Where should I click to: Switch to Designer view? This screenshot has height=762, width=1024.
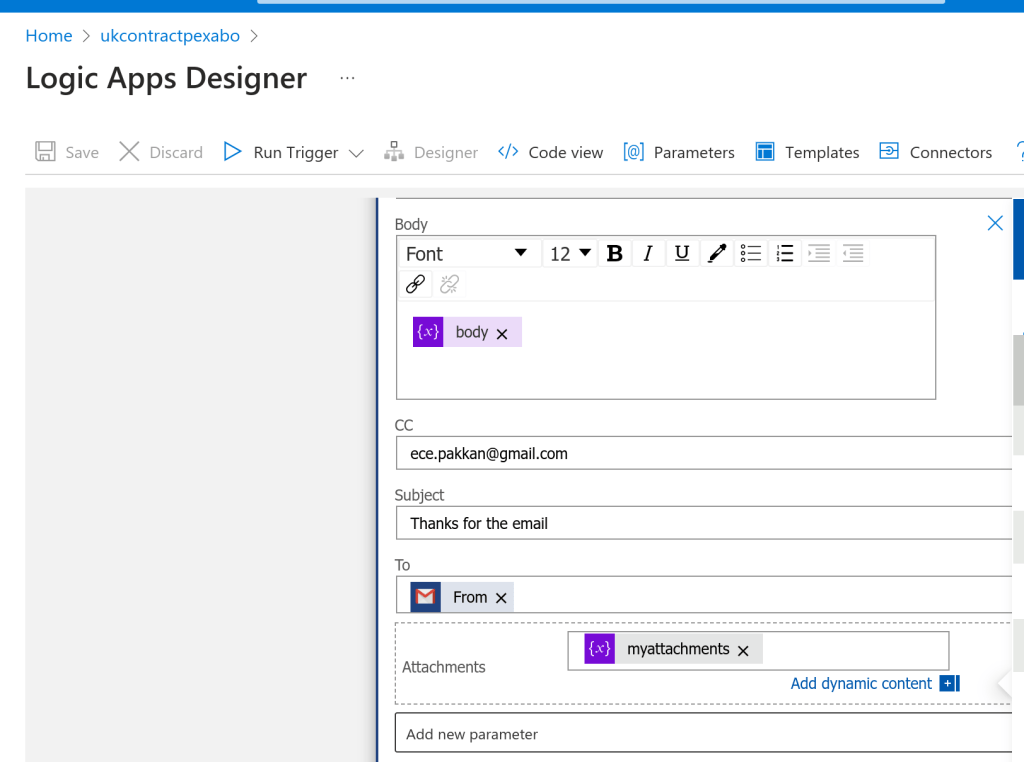pos(431,152)
